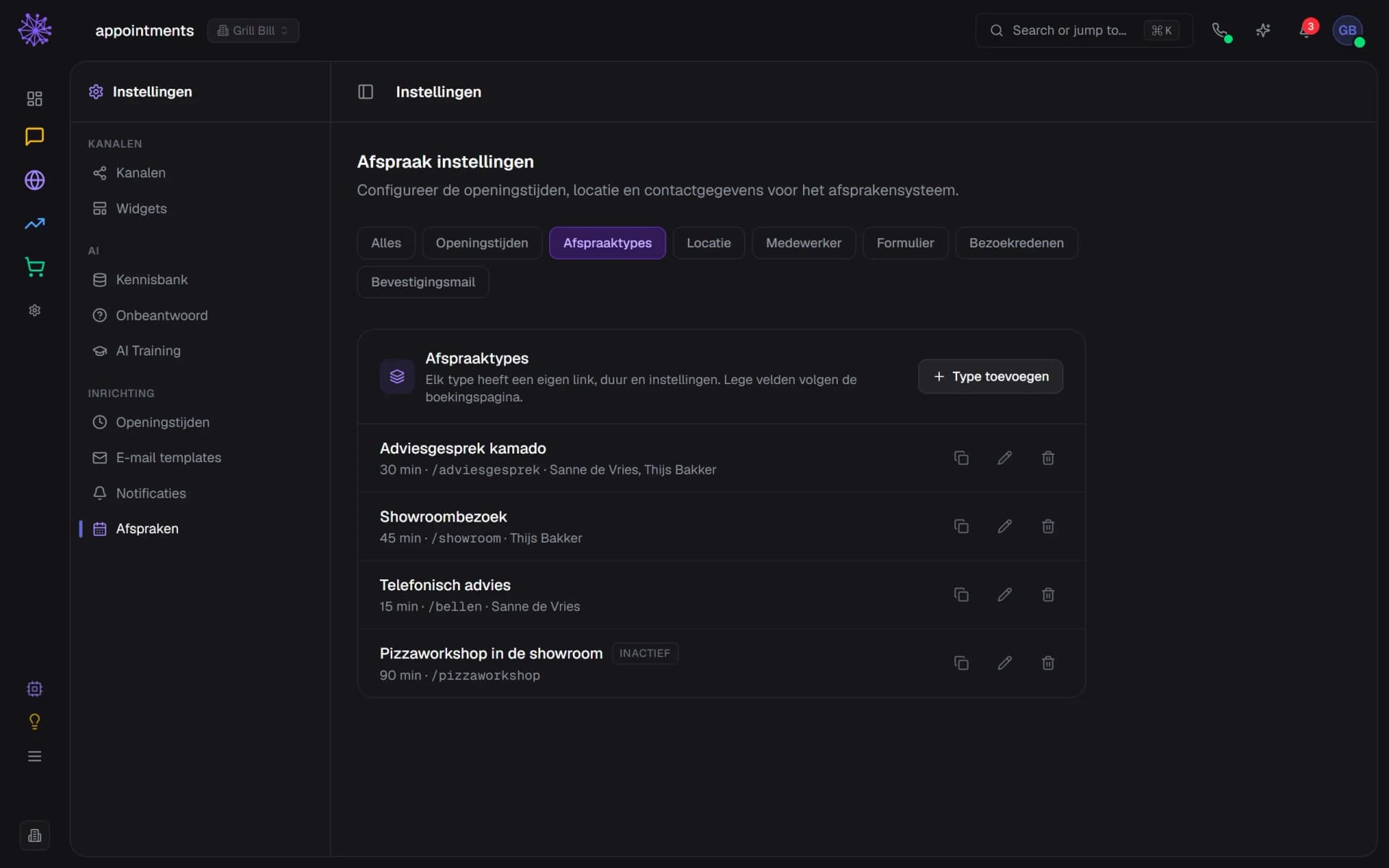Switch to the Alles tab
This screenshot has width=1389, height=868.
pyautogui.click(x=386, y=243)
